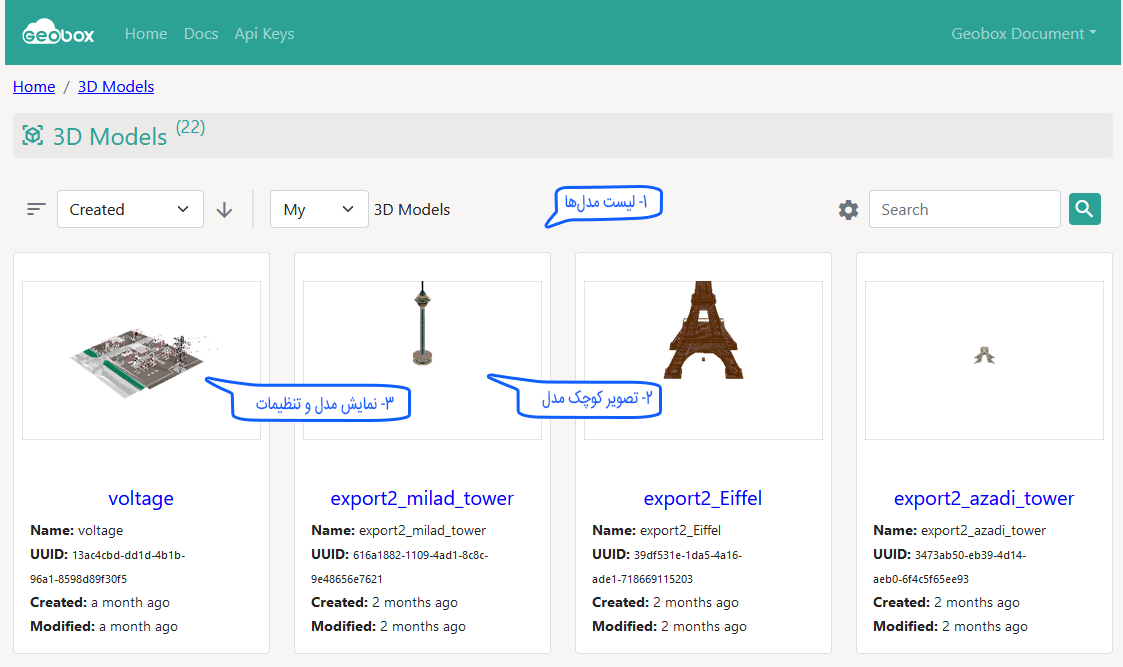This screenshot has height=667, width=1123.
Task: Open the settings gear icon
Action: point(848,209)
